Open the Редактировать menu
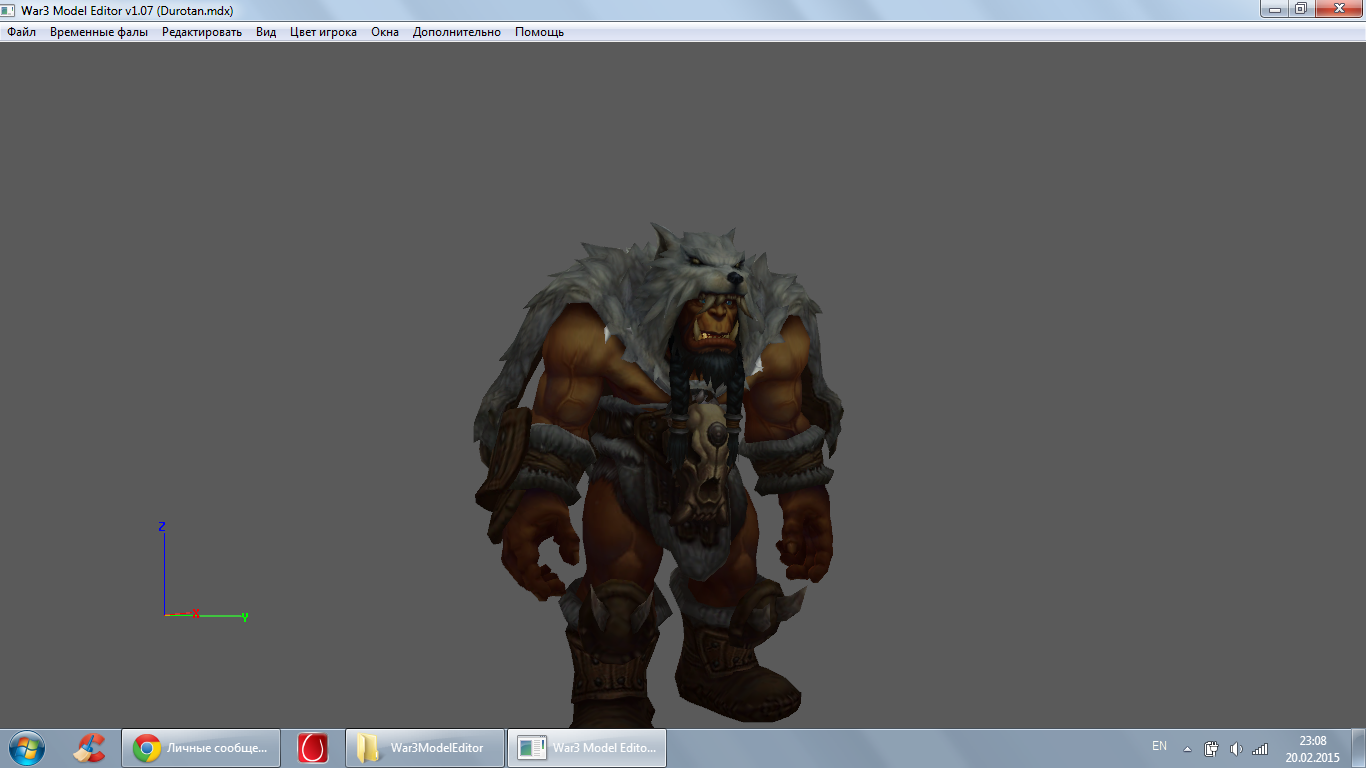Viewport: 1366px width, 768px height. tap(202, 32)
